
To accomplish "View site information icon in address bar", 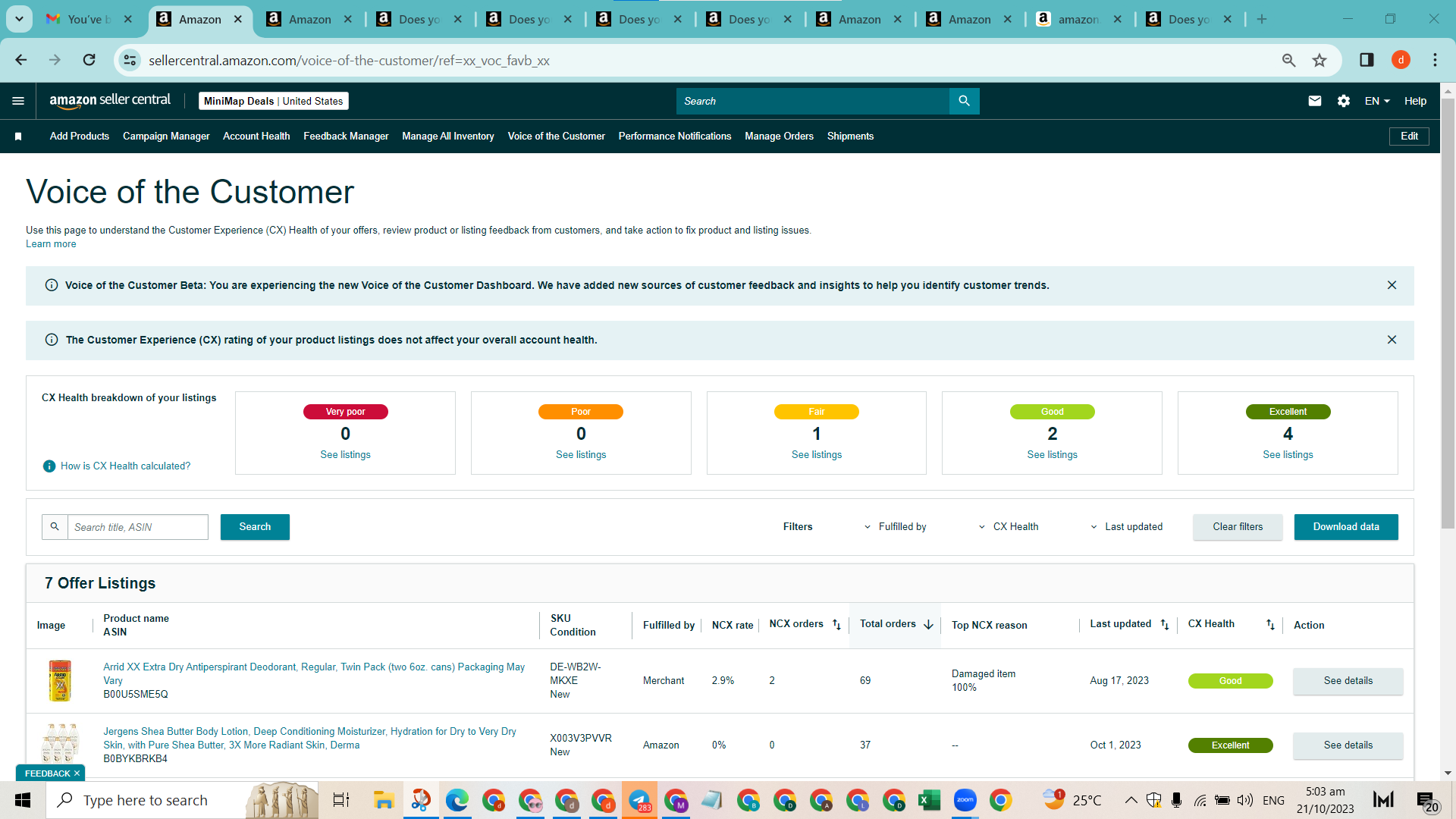I will pyautogui.click(x=130, y=60).
